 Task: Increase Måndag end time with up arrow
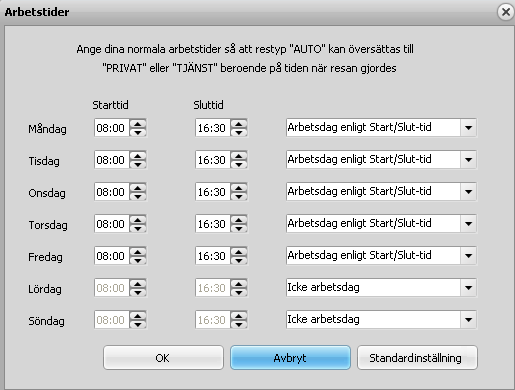click(x=239, y=124)
